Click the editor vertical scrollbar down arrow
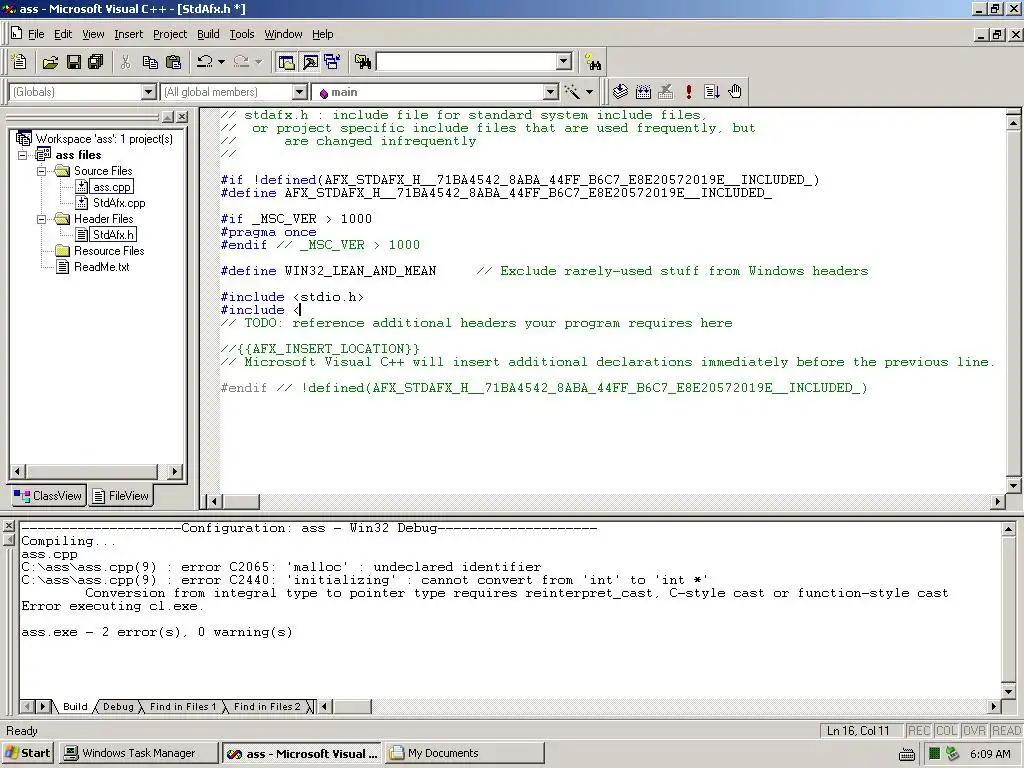Image resolution: width=1024 pixels, height=768 pixels. [1014, 486]
